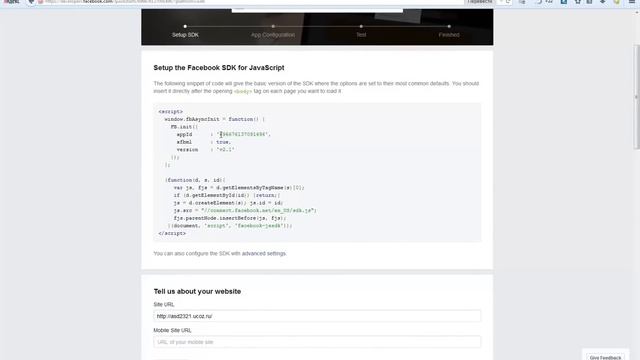Focus the Mobile Site URL field
Viewport: 640px width, 360px height.
(317, 342)
